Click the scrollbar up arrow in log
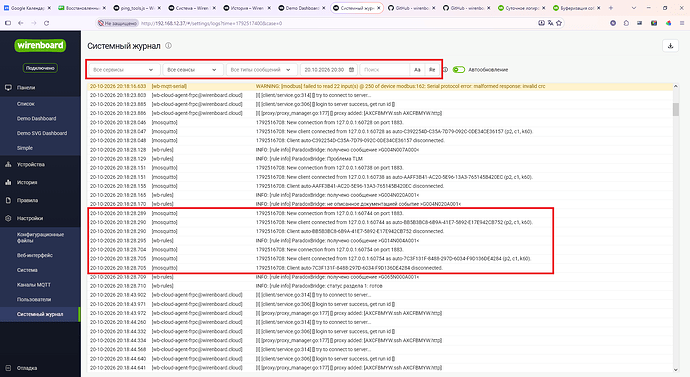 click(675, 86)
